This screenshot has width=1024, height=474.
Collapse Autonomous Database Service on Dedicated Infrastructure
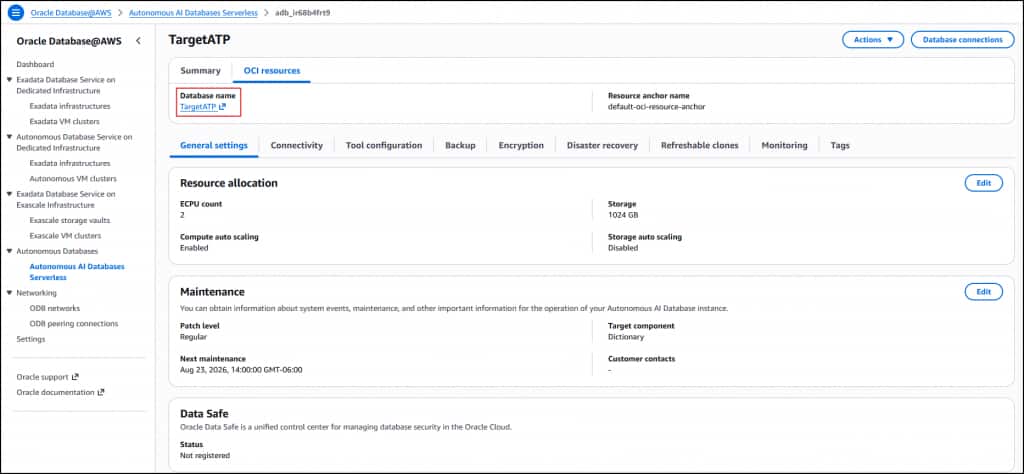(9, 137)
